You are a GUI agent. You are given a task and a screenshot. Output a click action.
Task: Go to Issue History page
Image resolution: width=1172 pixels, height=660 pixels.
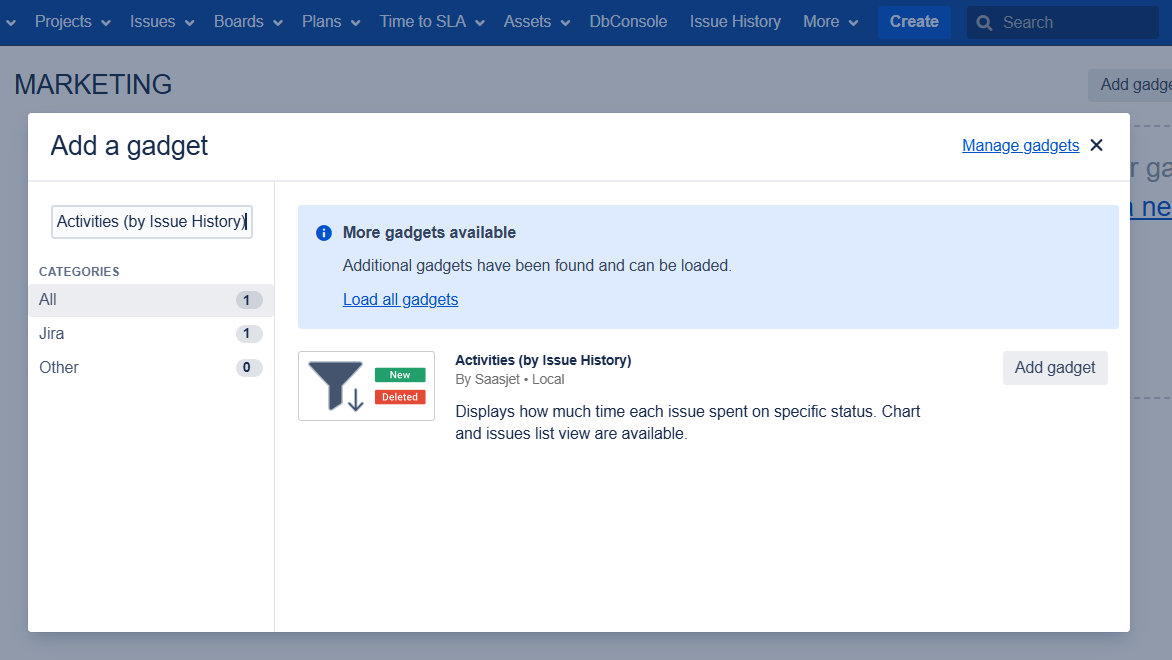coord(735,22)
